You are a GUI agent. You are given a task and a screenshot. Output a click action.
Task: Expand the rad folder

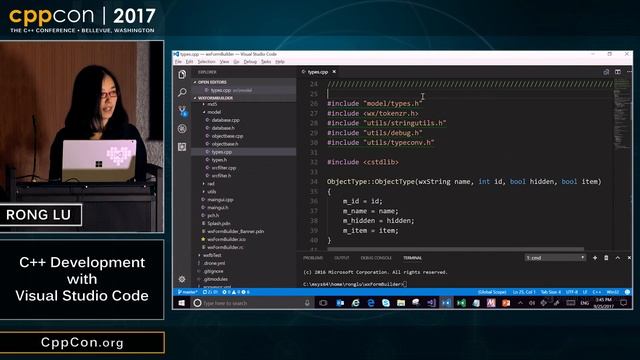[x=211, y=184]
